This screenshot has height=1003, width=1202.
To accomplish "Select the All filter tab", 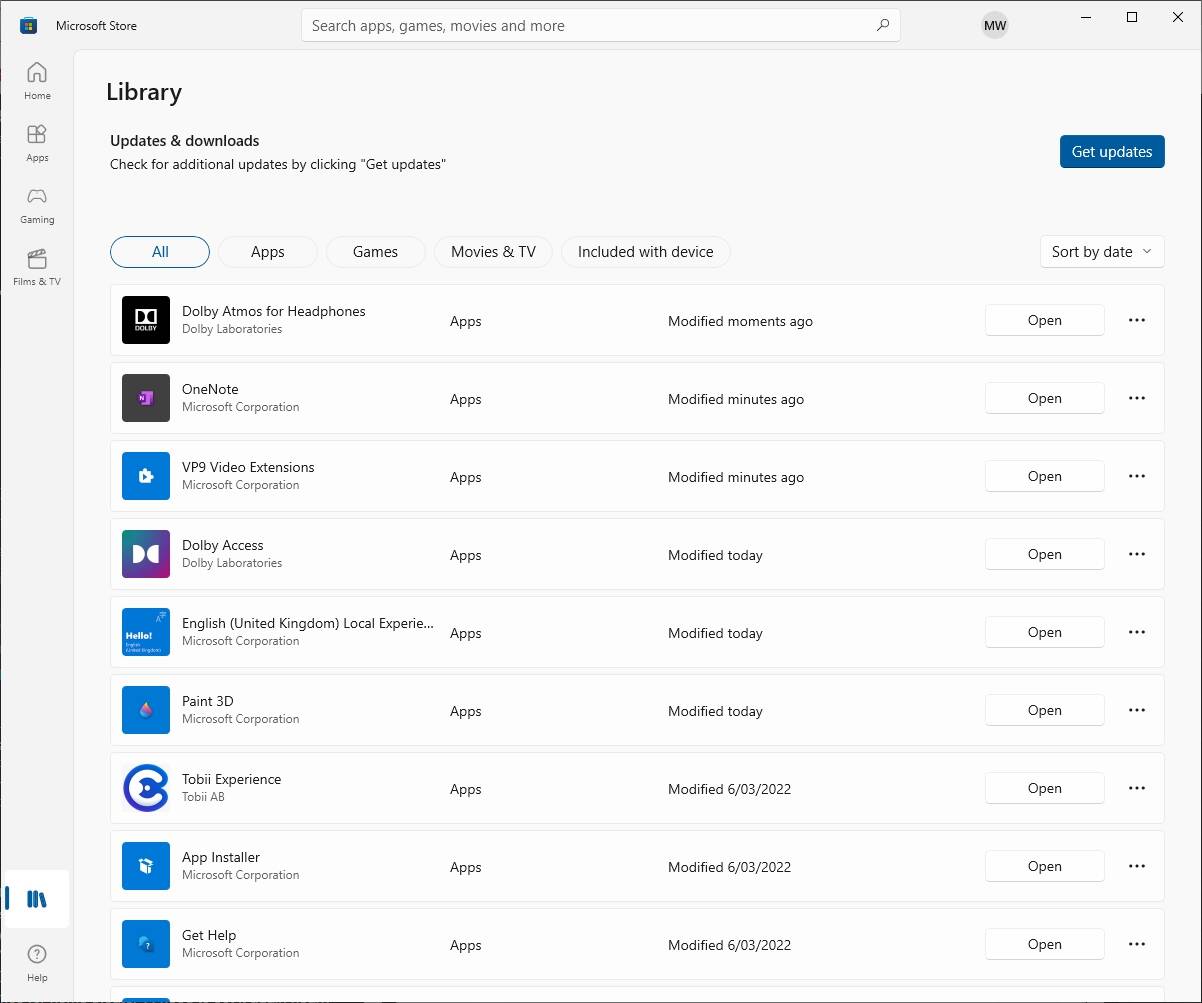I will coord(160,252).
